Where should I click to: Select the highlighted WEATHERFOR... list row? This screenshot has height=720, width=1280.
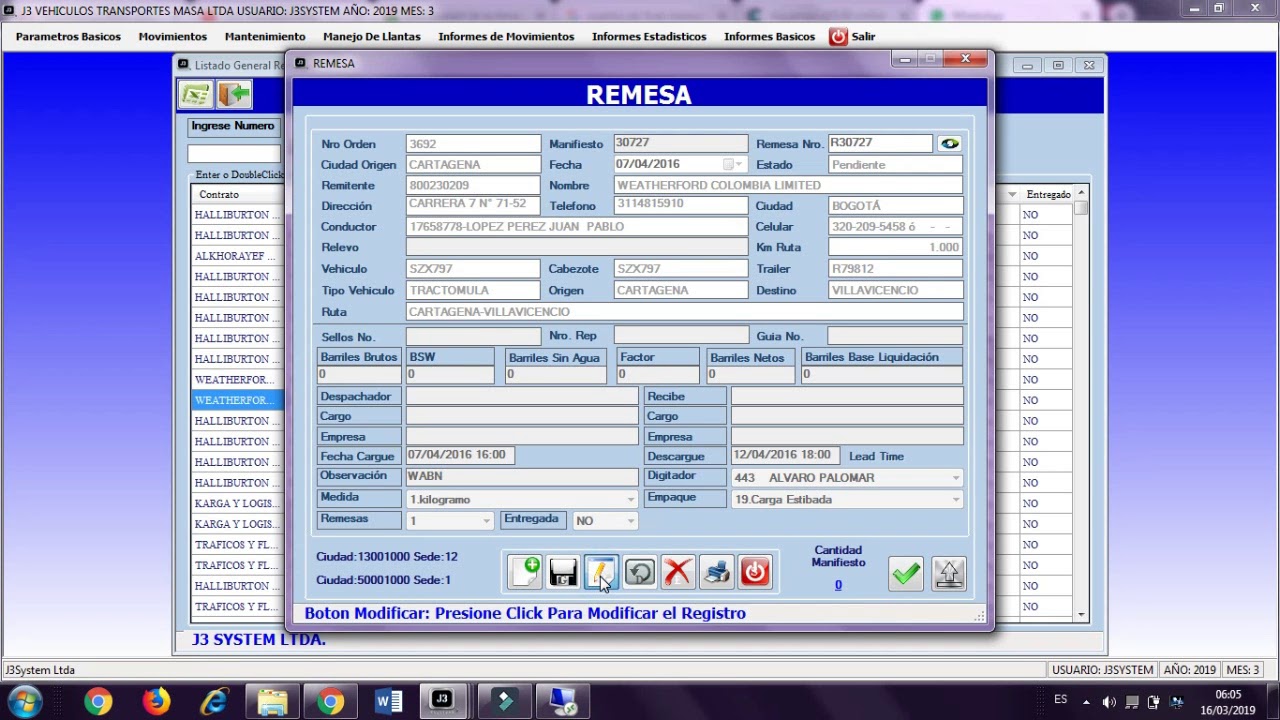tap(236, 400)
